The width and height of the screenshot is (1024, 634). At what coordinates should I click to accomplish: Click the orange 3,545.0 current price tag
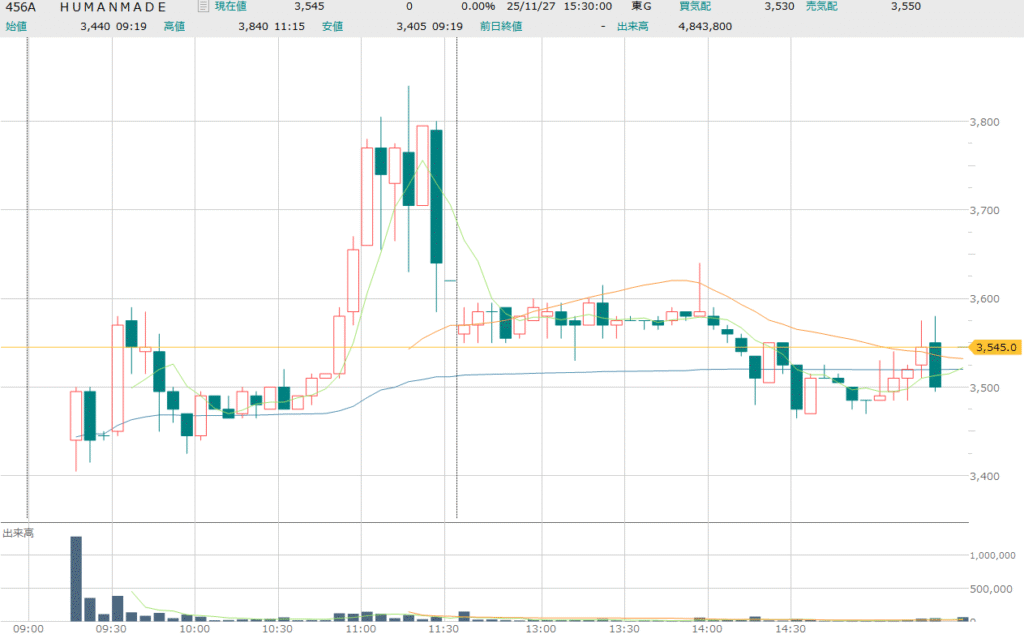tap(995, 347)
